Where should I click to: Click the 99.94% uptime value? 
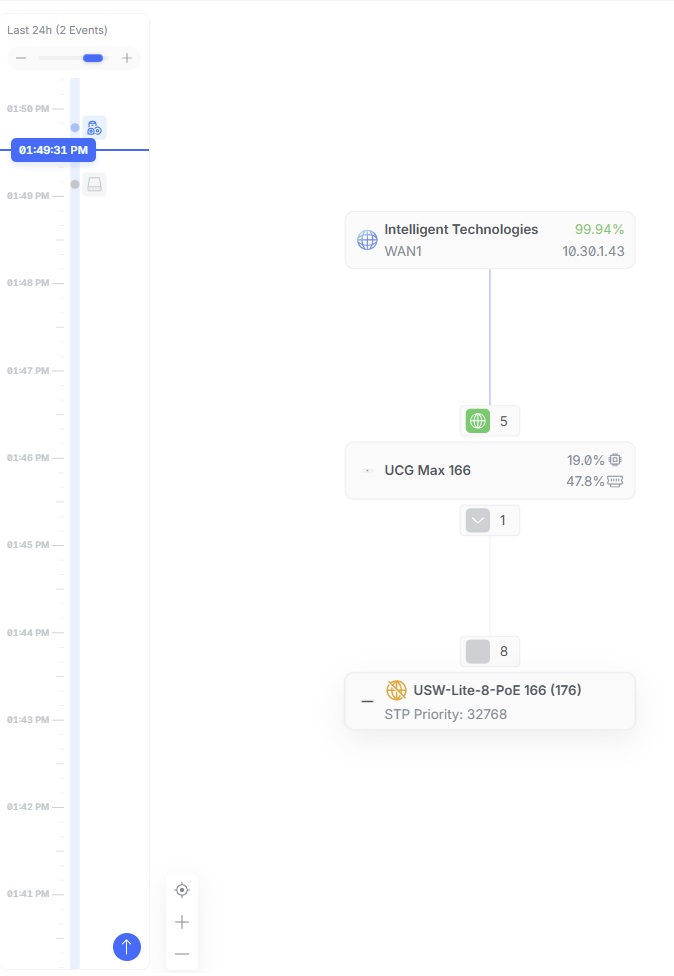click(x=599, y=229)
